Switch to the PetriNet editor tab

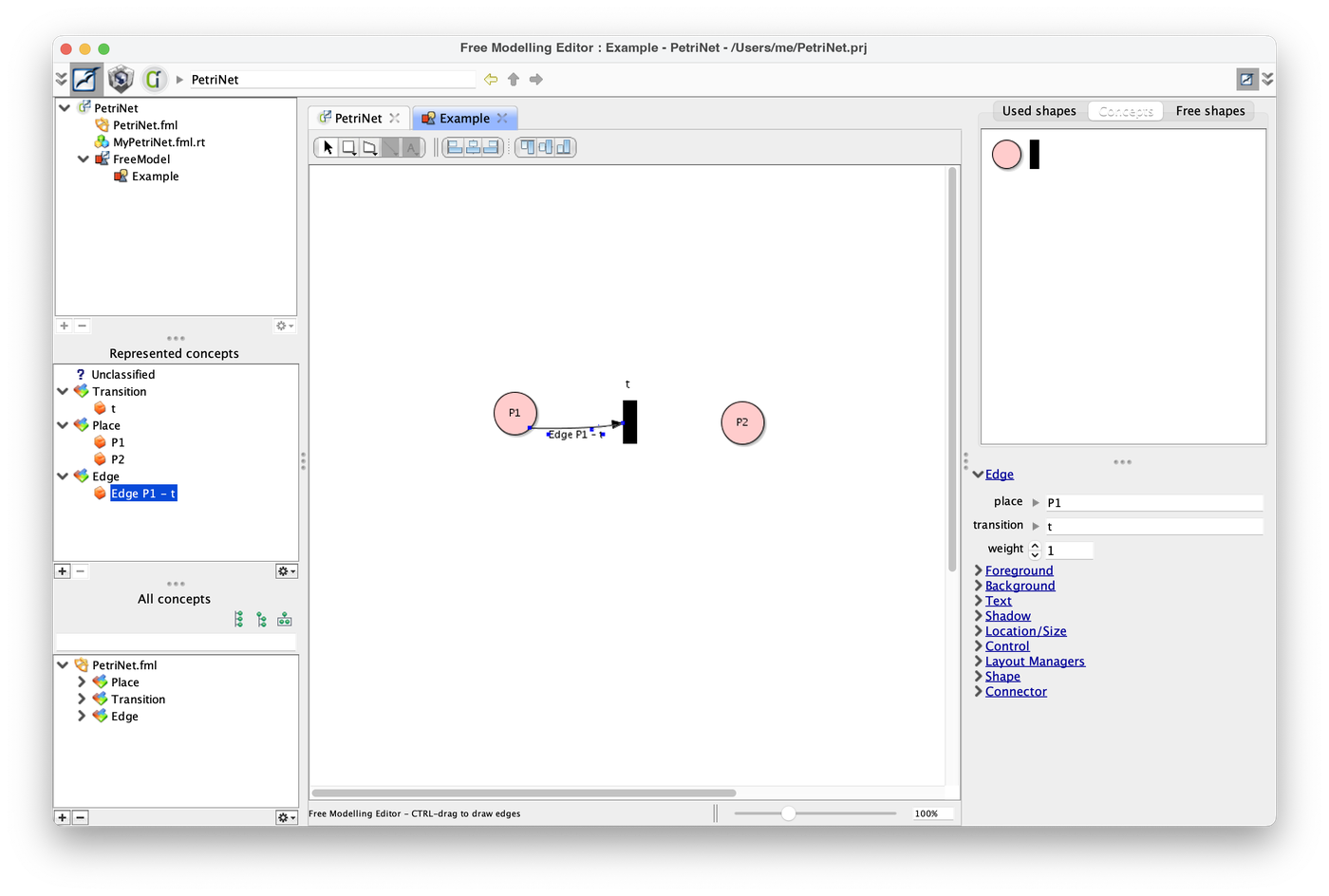click(359, 119)
